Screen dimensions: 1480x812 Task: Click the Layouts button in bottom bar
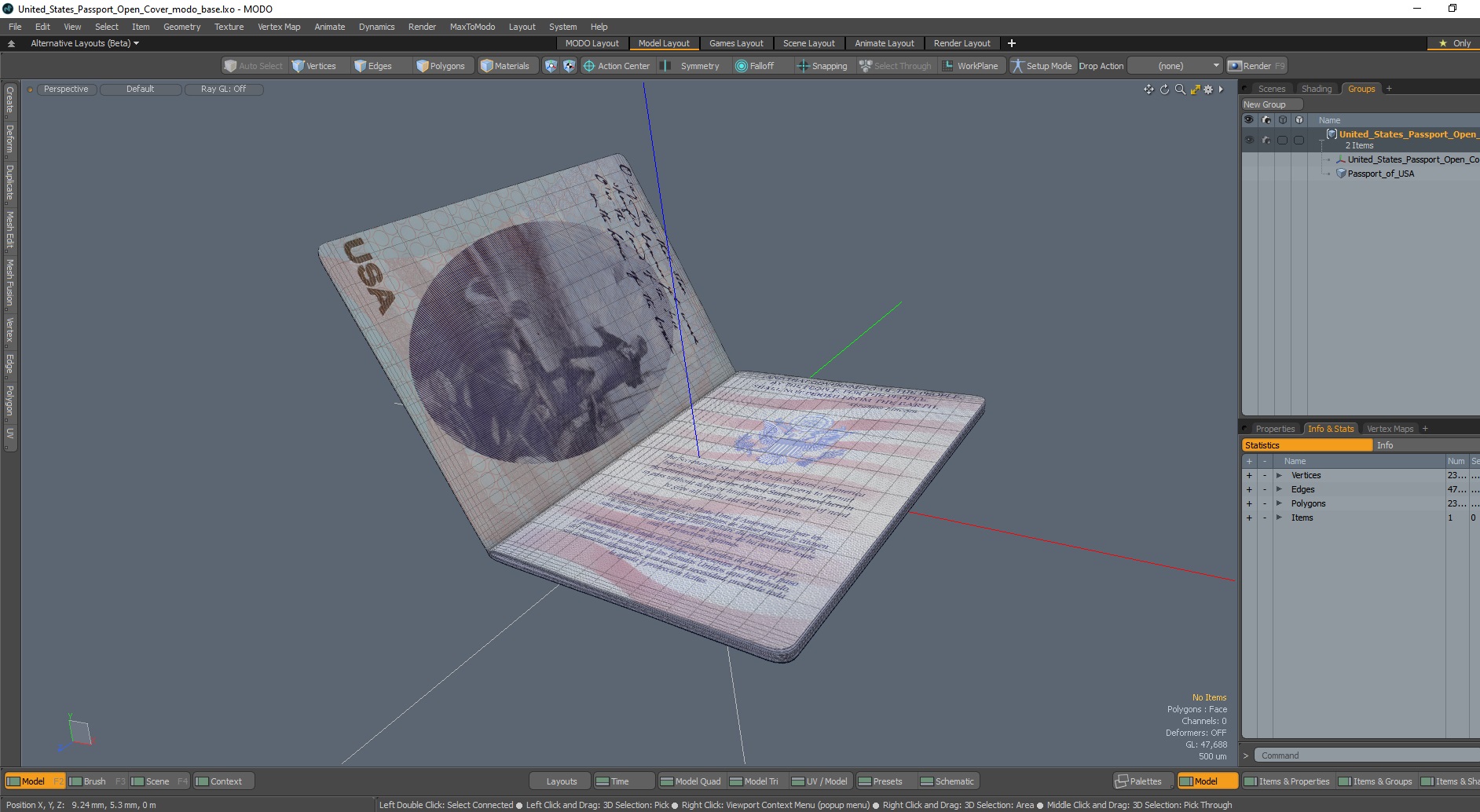pyautogui.click(x=561, y=781)
